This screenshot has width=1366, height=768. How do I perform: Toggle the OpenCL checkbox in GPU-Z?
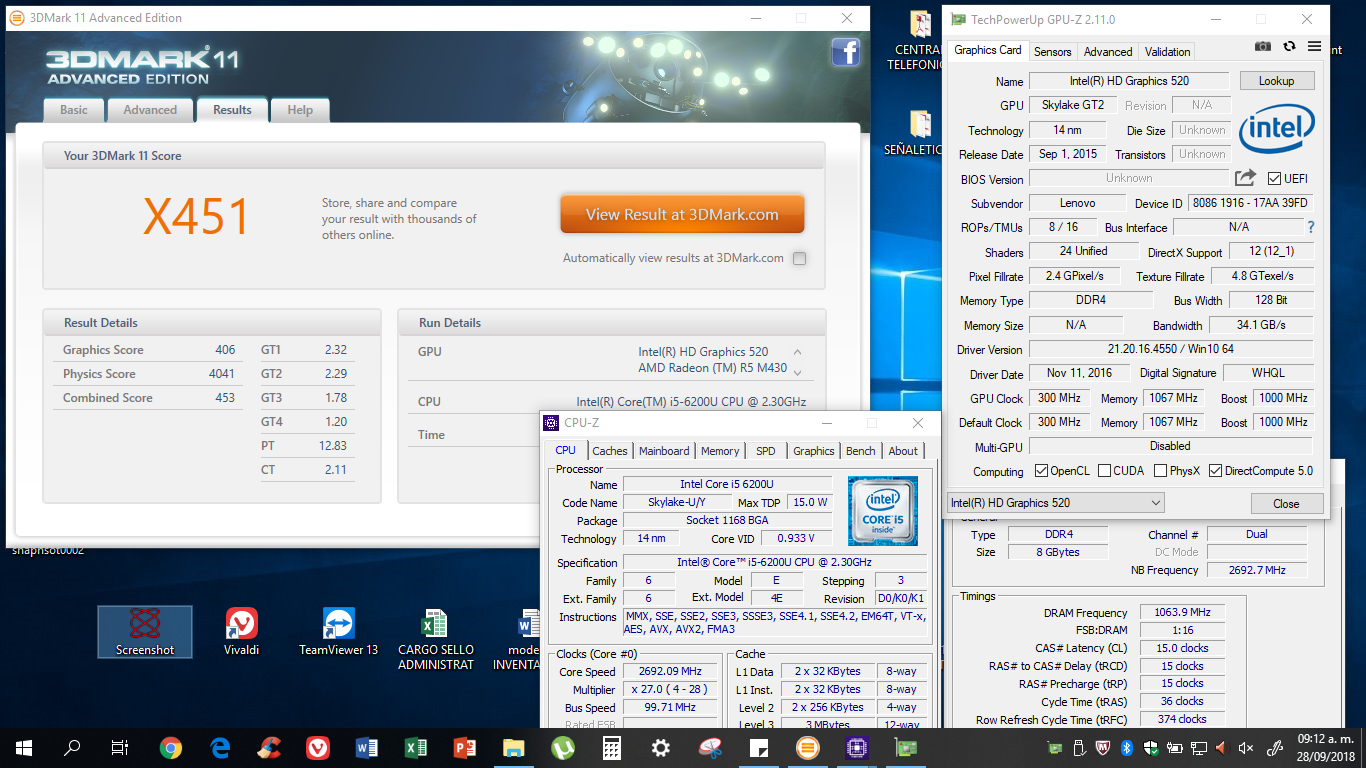1041,471
